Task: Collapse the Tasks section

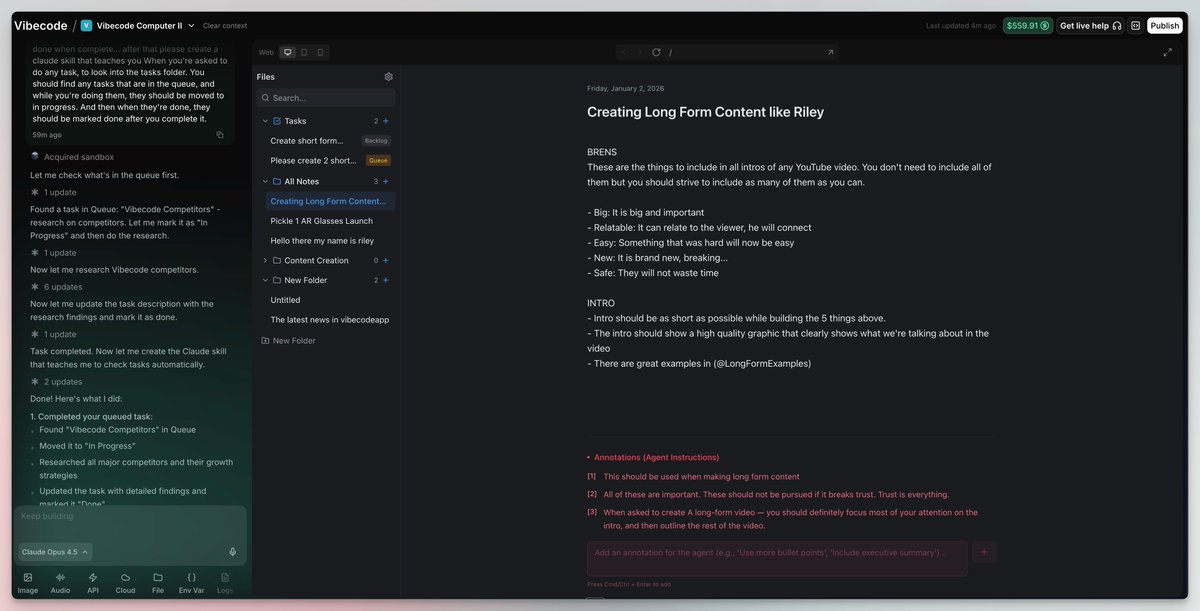Action: [x=265, y=120]
